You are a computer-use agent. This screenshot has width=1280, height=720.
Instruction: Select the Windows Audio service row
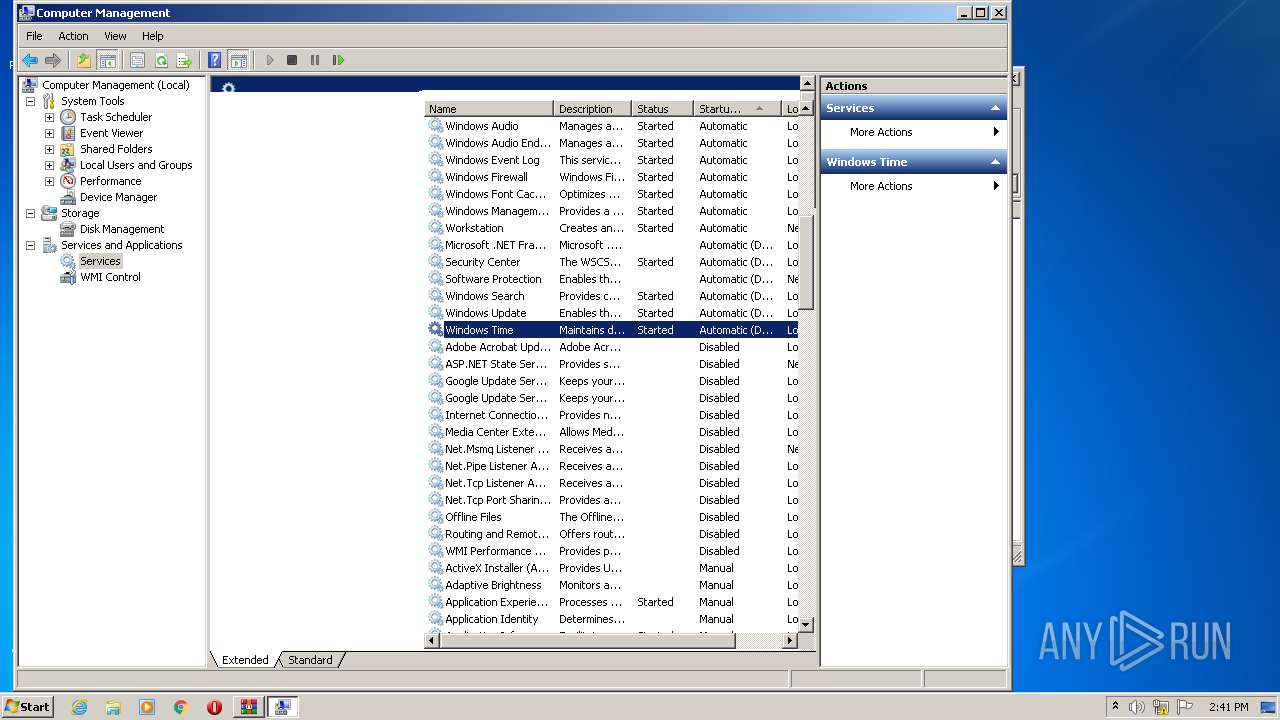point(612,126)
